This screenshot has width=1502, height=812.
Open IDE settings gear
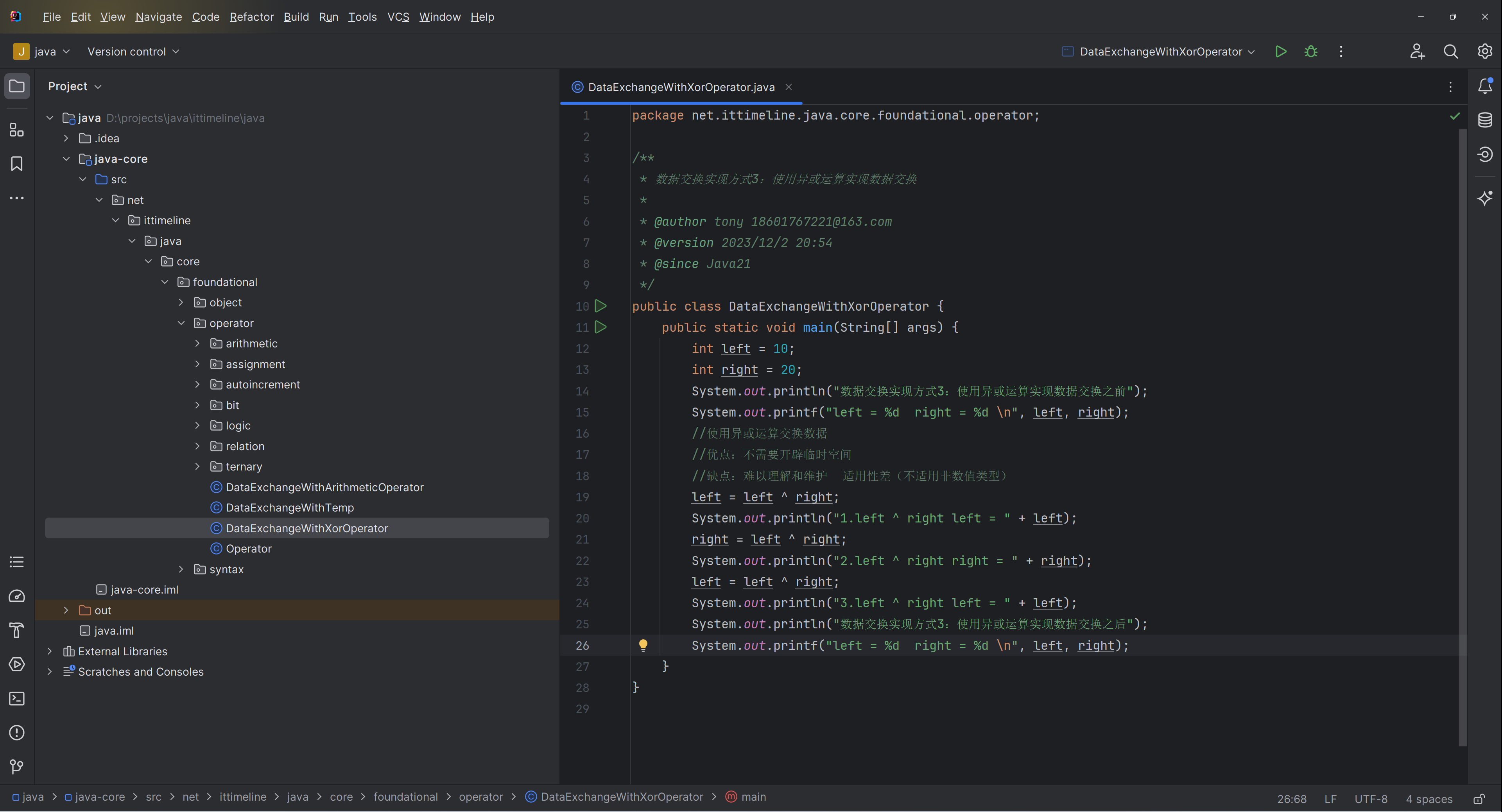(x=1484, y=51)
